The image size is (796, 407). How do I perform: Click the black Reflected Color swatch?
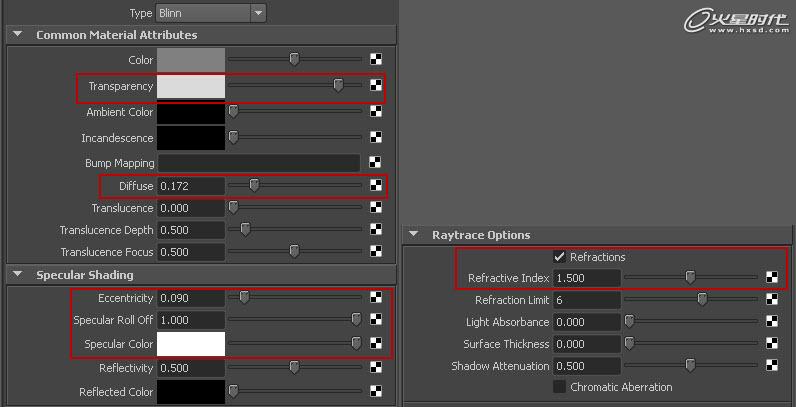click(x=191, y=392)
